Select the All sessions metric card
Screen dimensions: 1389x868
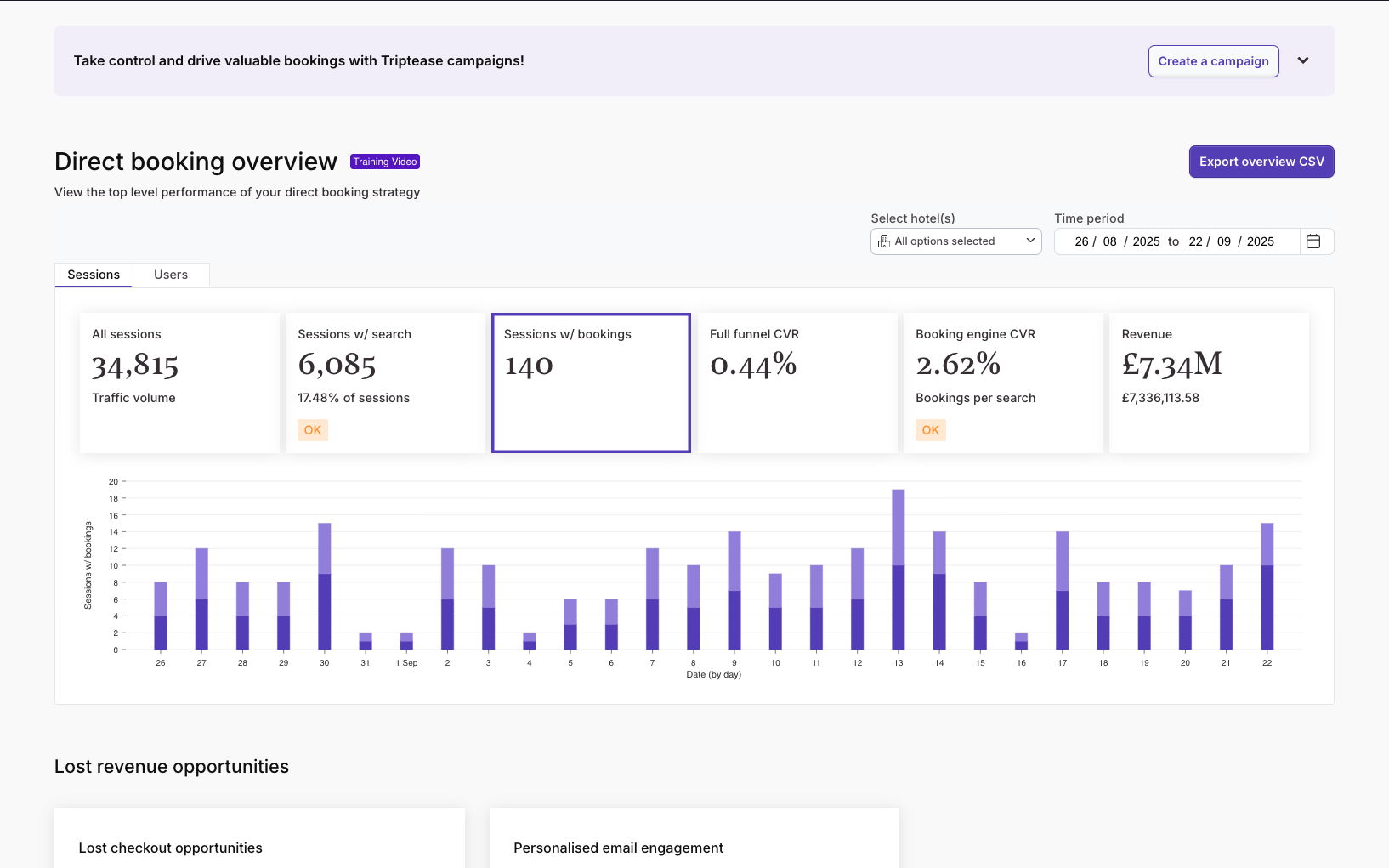[x=179, y=383]
